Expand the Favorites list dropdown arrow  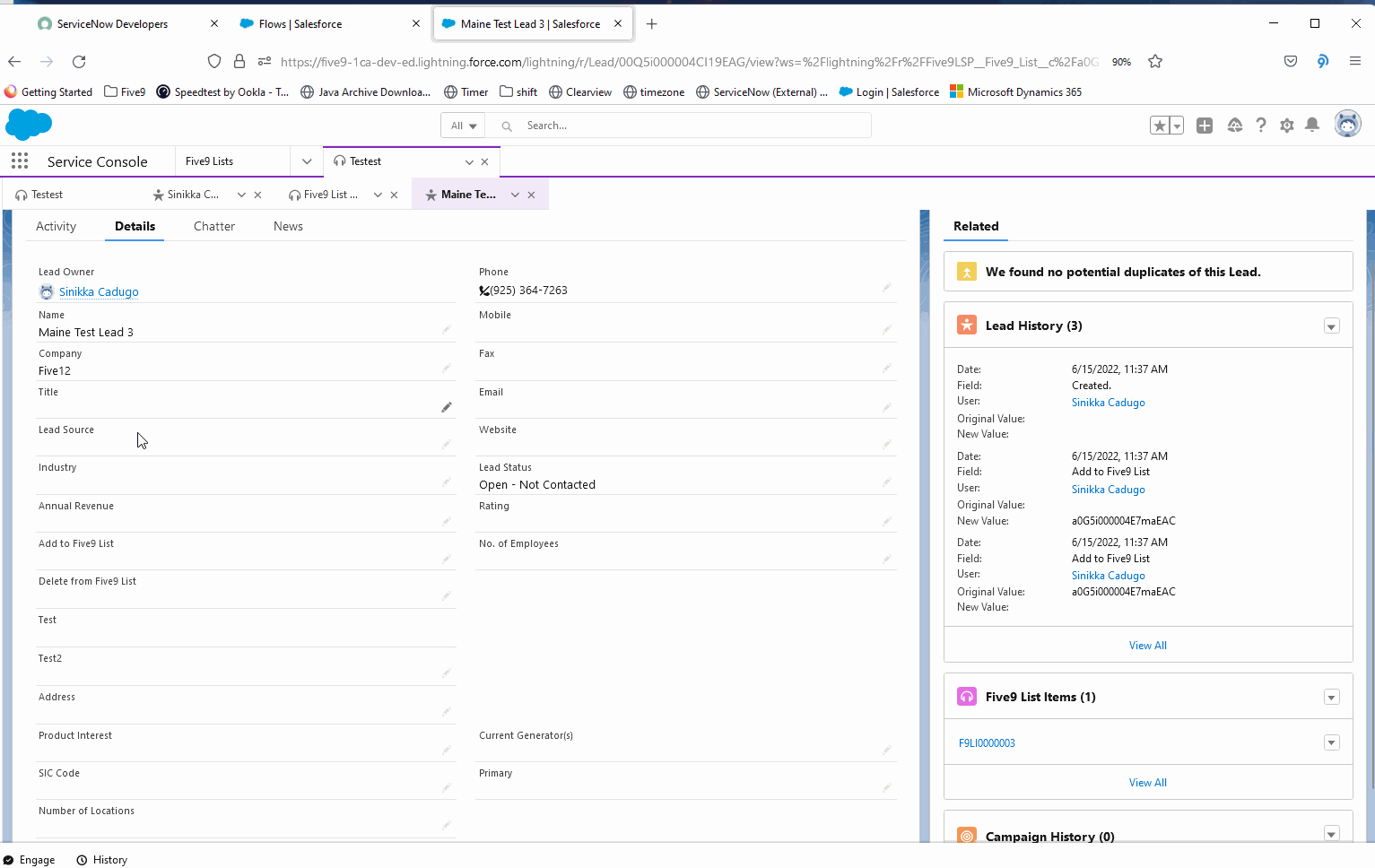click(x=1177, y=126)
